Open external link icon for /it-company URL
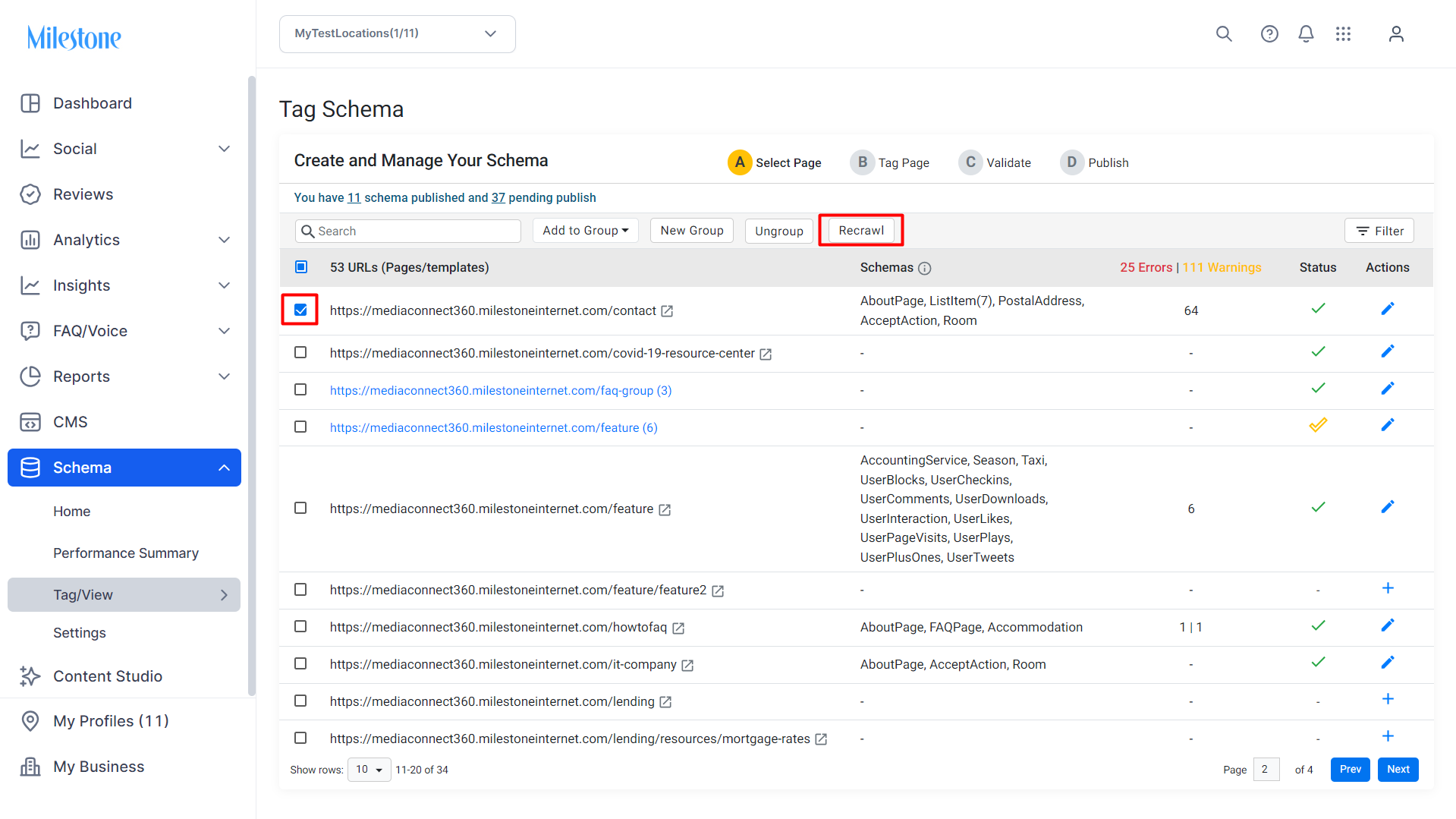Viewport: 1456px width, 819px height. click(687, 666)
